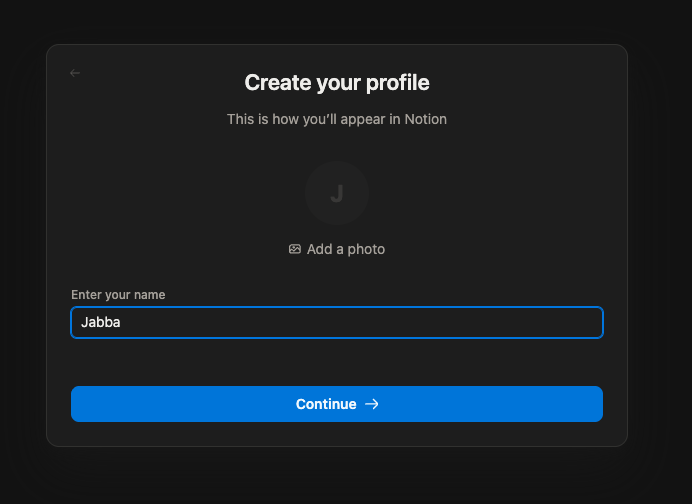Go back using the left arrow

(x=75, y=73)
